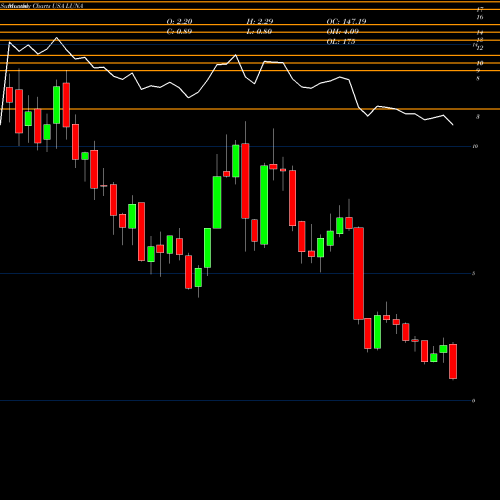This screenshot has height=500, width=500.
Task: Click the '8' price axis label
Action: (478, 79)
